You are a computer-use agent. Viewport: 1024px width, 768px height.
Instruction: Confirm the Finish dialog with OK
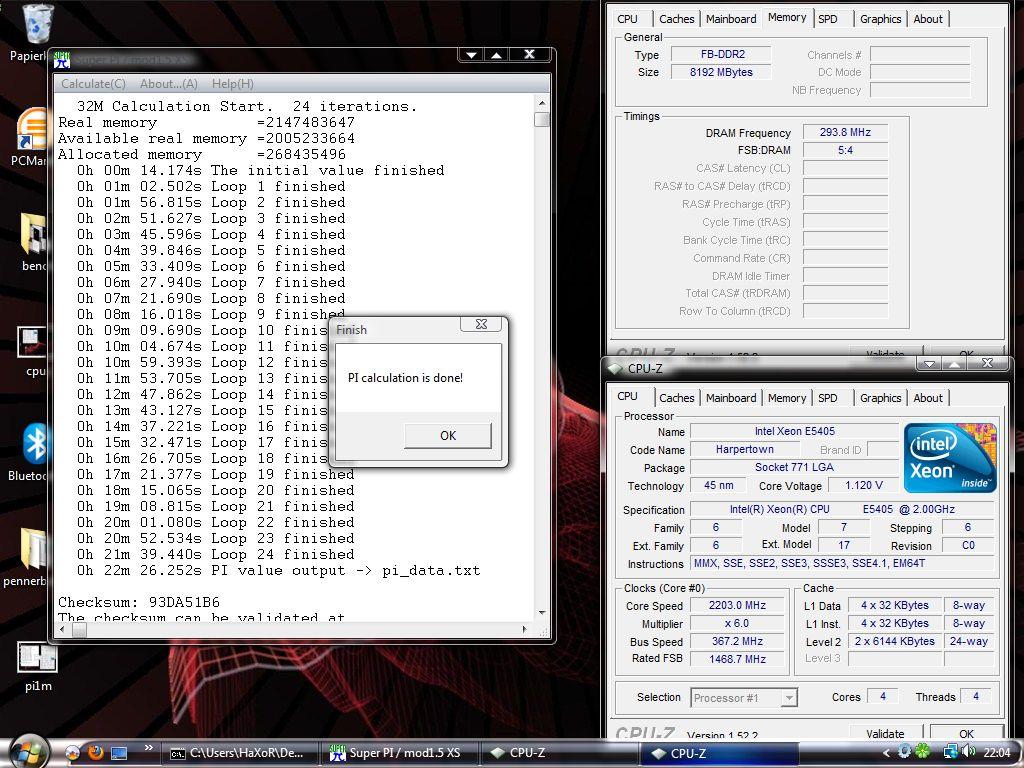pos(448,436)
